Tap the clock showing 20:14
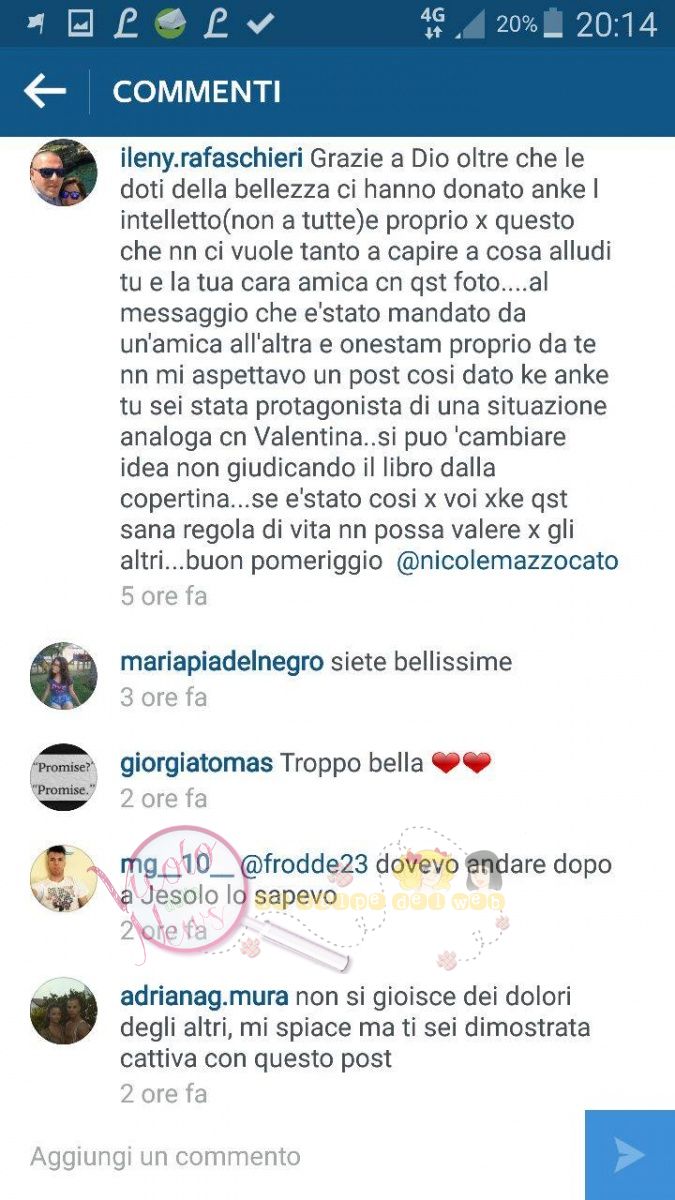 [617, 25]
